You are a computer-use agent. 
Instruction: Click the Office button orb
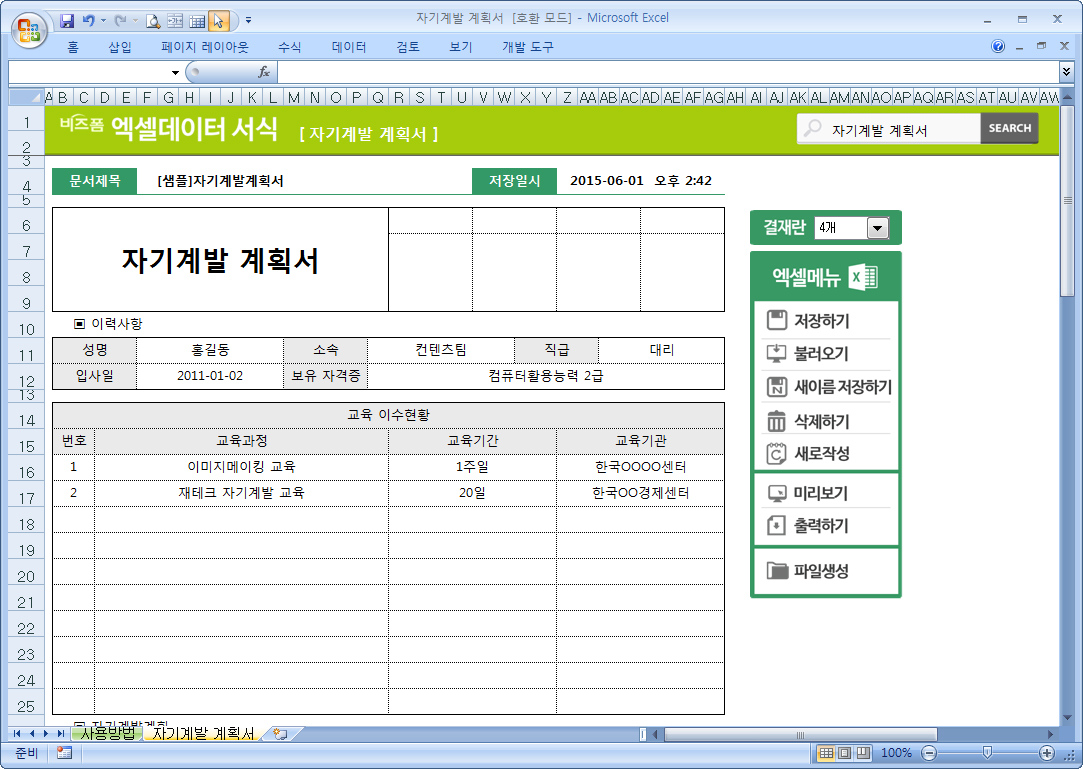pos(30,27)
